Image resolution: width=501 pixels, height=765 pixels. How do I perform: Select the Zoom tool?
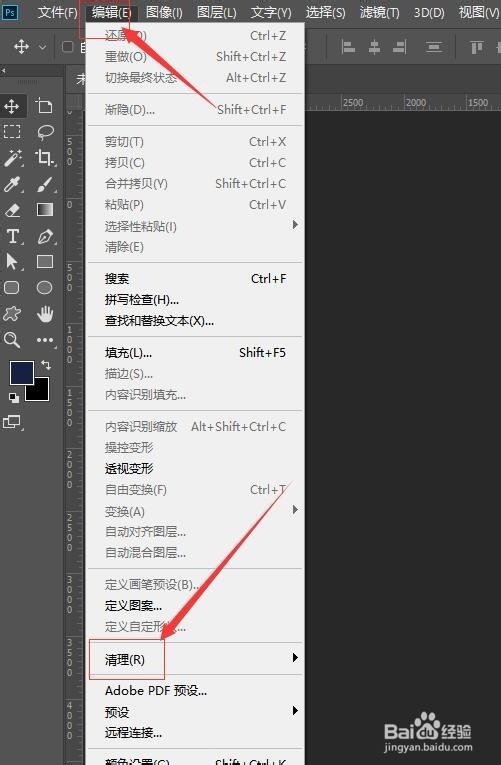pyautogui.click(x=12, y=340)
